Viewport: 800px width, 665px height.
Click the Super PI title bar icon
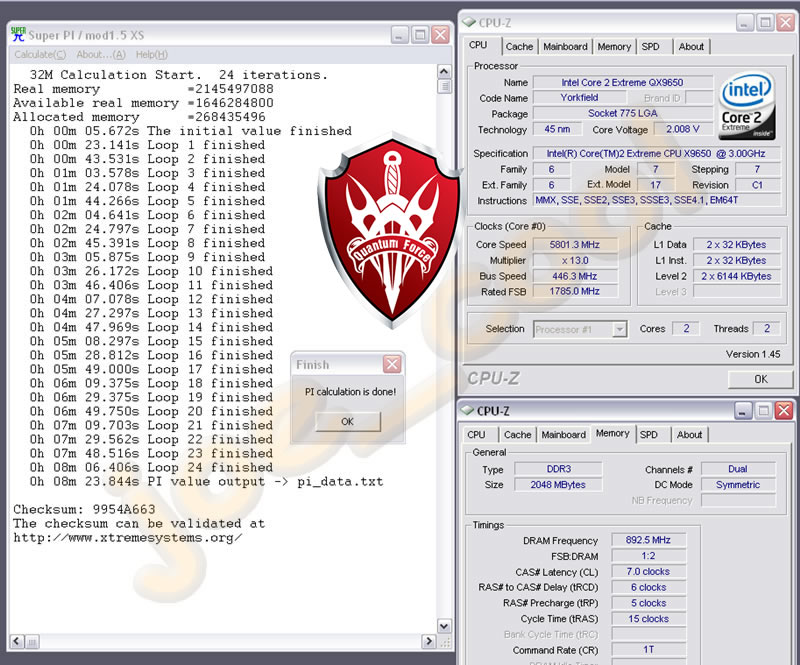tap(18, 35)
